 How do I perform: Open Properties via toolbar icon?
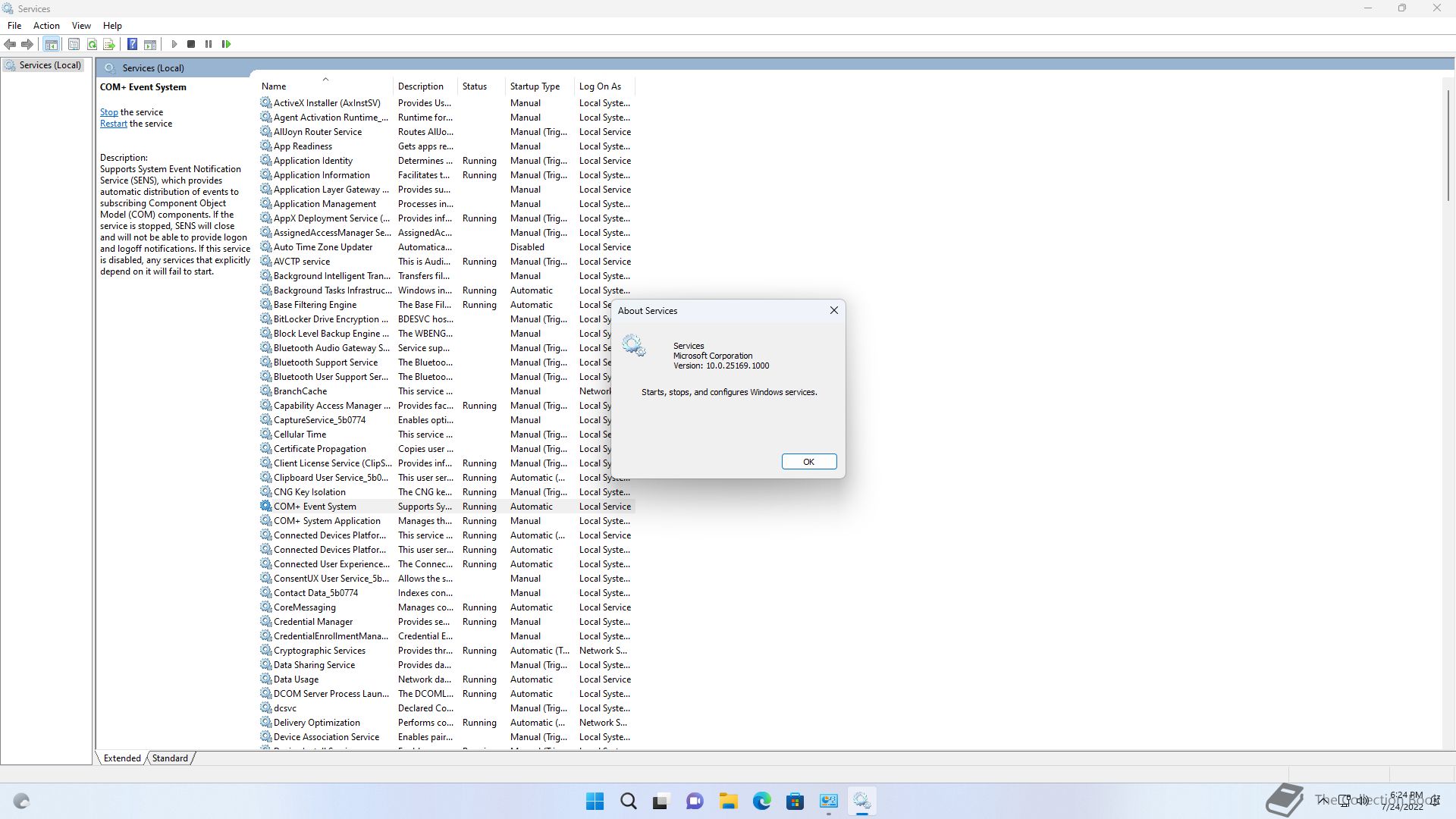(x=74, y=44)
